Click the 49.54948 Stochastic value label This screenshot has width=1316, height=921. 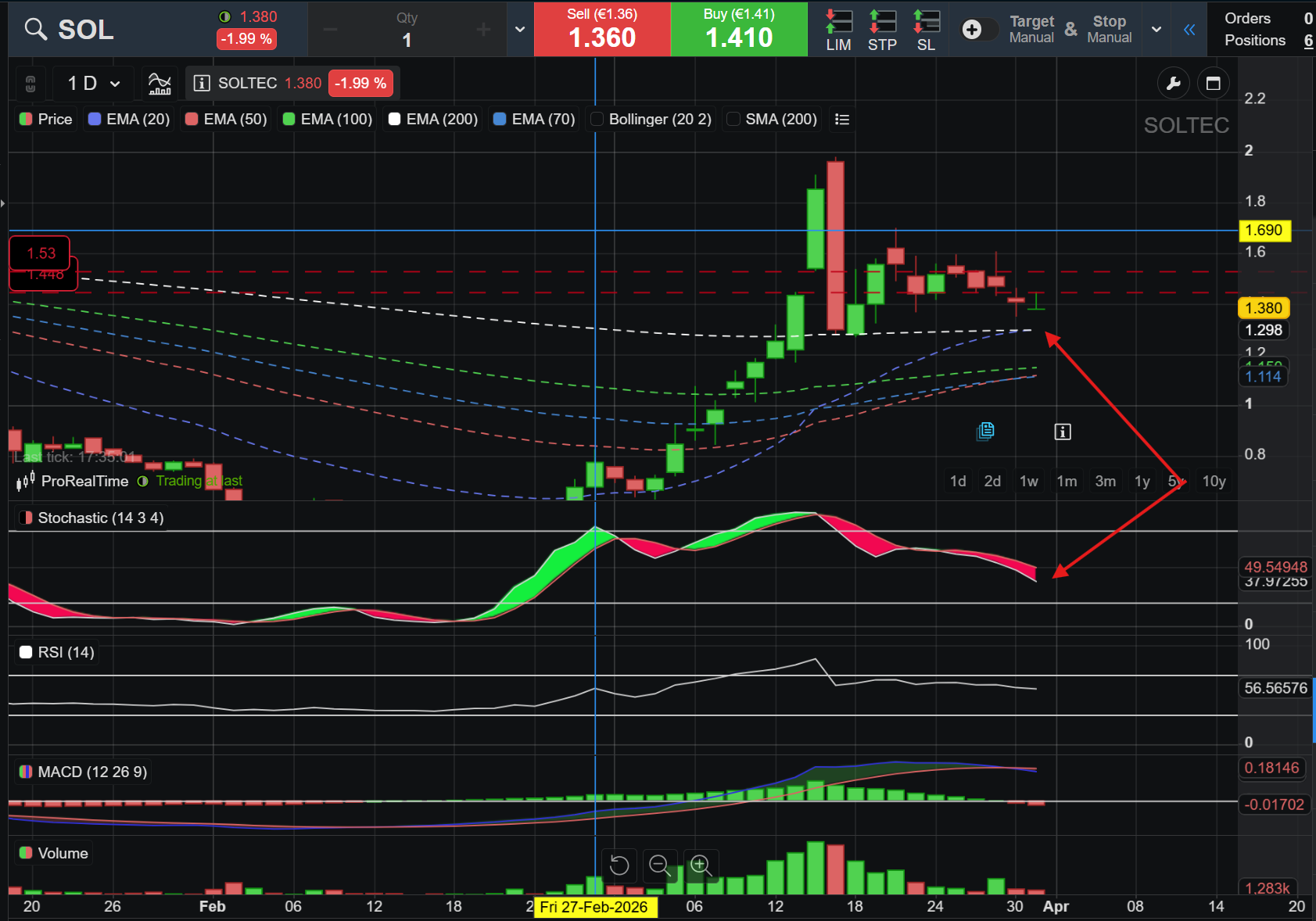pyautogui.click(x=1276, y=567)
